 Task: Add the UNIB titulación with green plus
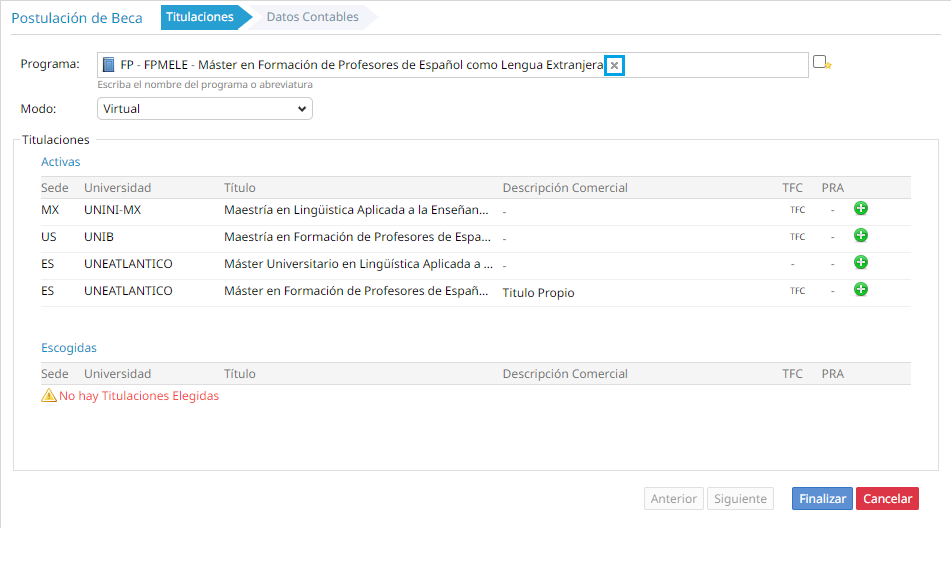[x=860, y=236]
